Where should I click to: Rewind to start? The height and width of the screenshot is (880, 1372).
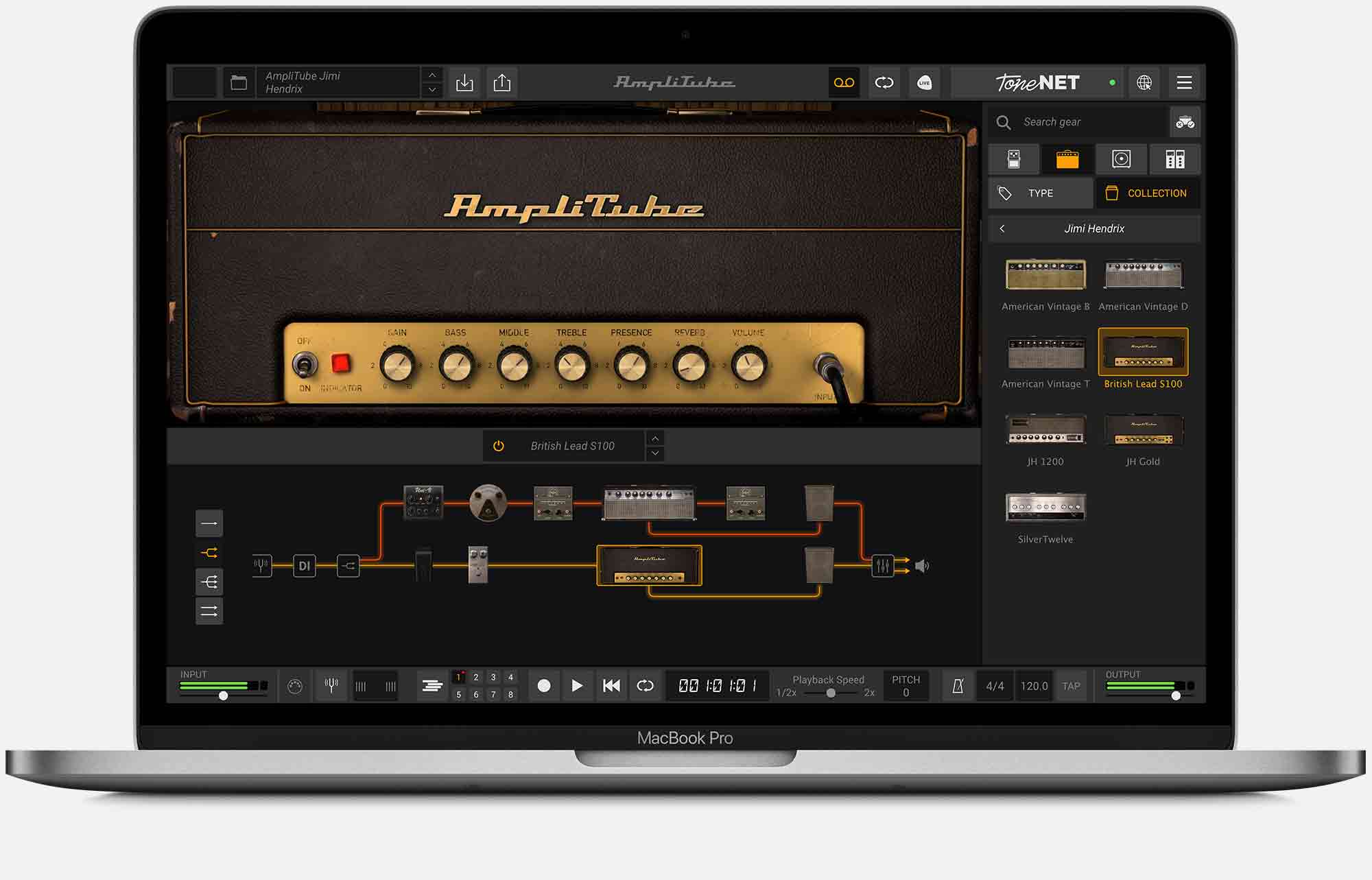(x=611, y=685)
